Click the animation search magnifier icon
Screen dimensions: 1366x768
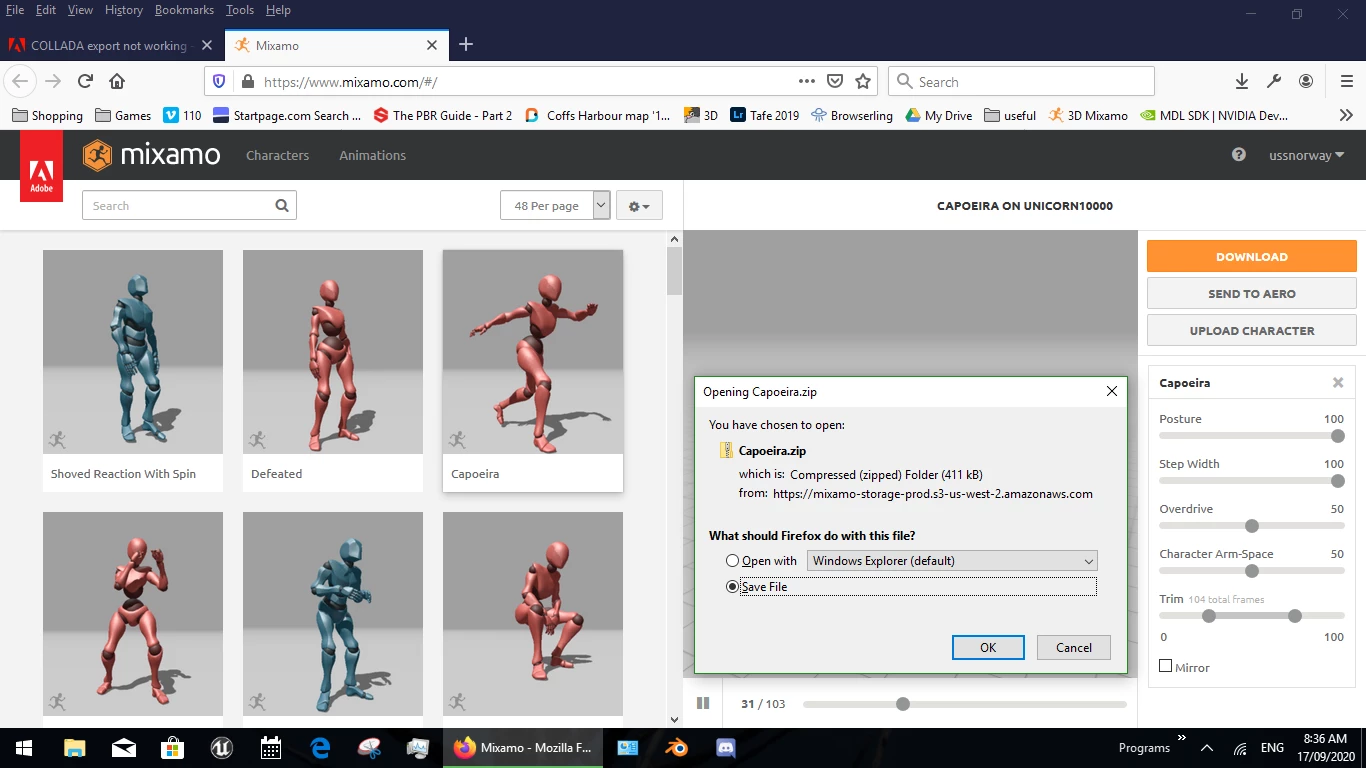coord(282,205)
